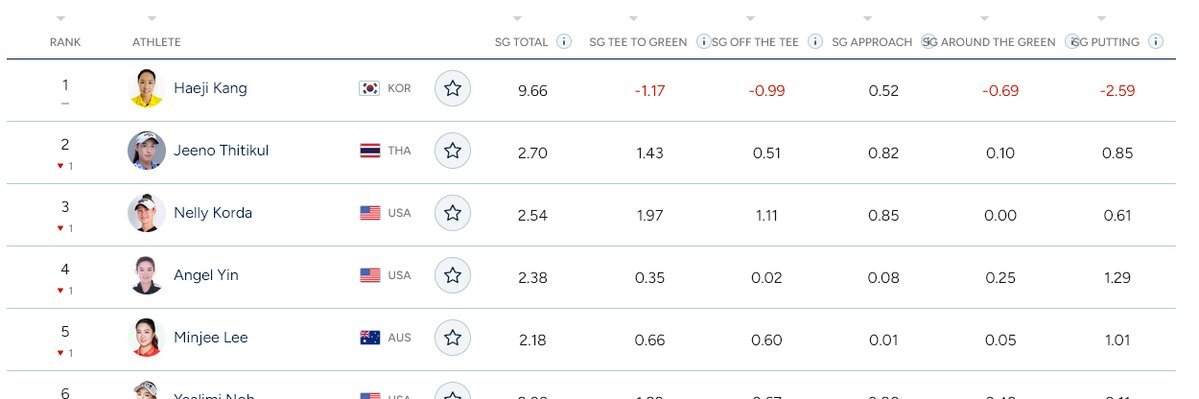The height and width of the screenshot is (399, 1199).
Task: Sort by the Rank column arrow
Action: (61, 18)
